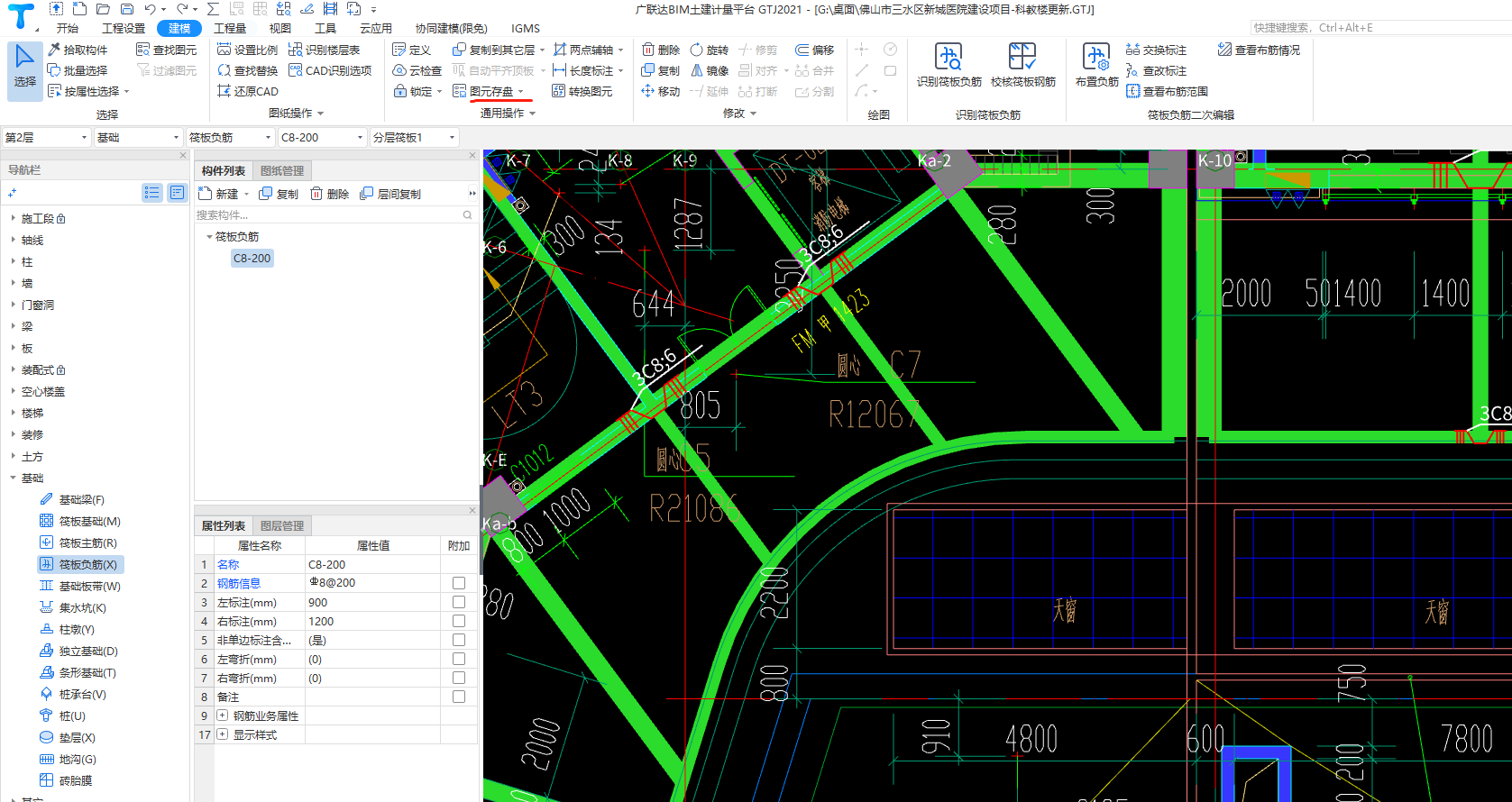Click the 快捷键搜索 search box
The height and width of the screenshot is (802, 1512).
pyautogui.click(x=1379, y=28)
